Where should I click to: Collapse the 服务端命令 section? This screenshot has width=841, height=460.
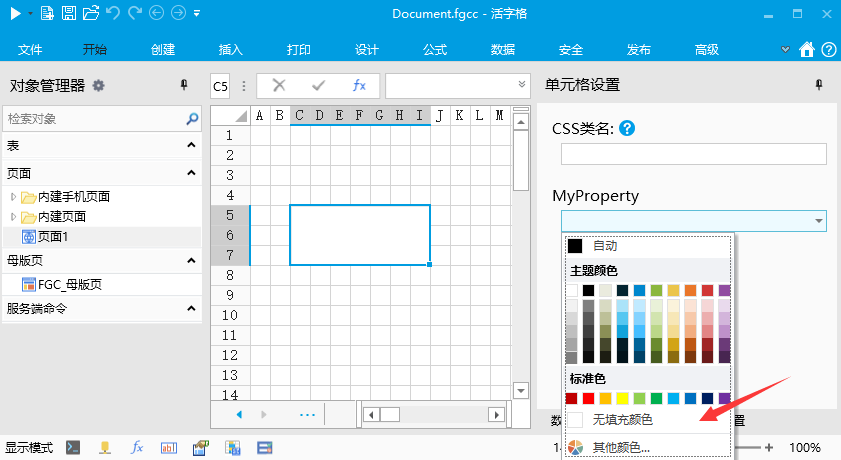[191, 308]
